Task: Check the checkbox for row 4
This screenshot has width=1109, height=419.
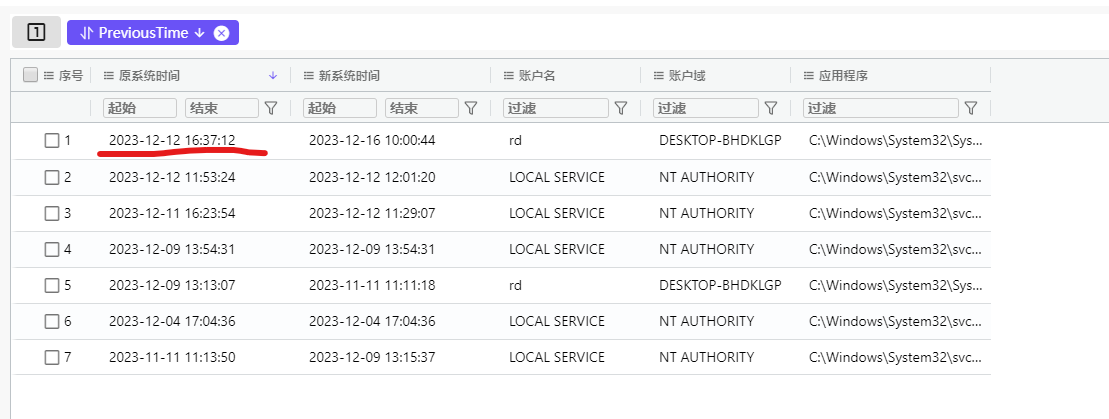Action: (x=52, y=249)
